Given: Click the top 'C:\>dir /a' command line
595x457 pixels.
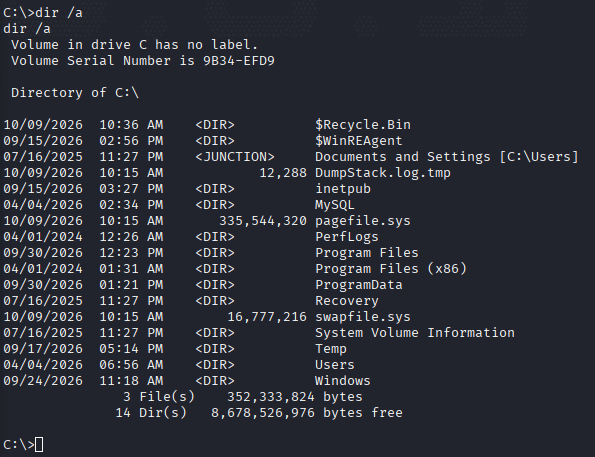Looking at the screenshot, I should [43, 13].
